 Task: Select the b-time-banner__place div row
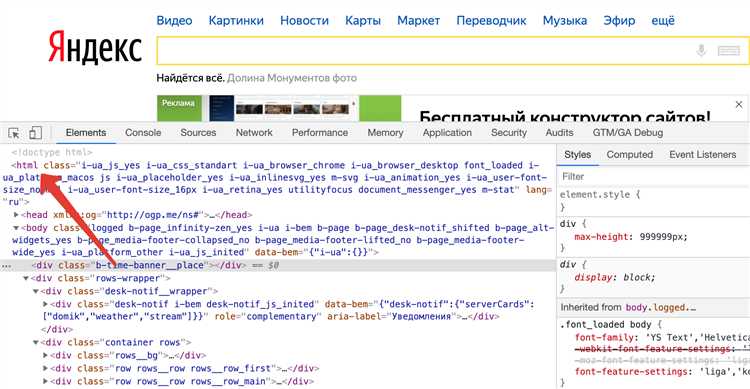coord(277,265)
